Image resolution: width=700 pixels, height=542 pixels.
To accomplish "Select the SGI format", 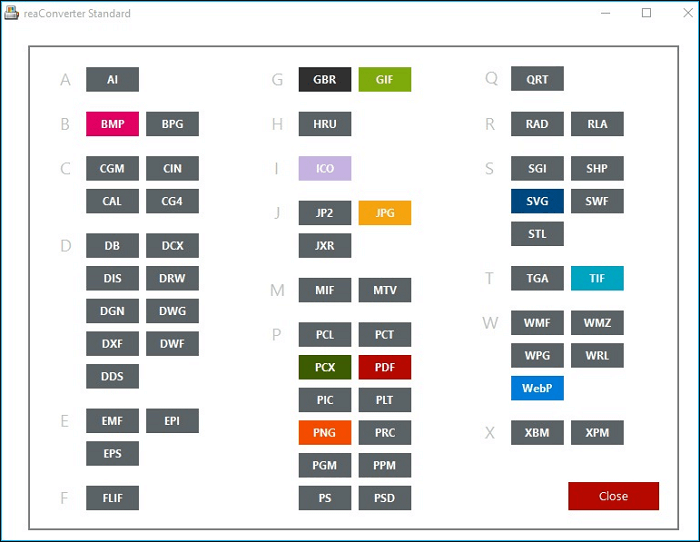I will [538, 168].
